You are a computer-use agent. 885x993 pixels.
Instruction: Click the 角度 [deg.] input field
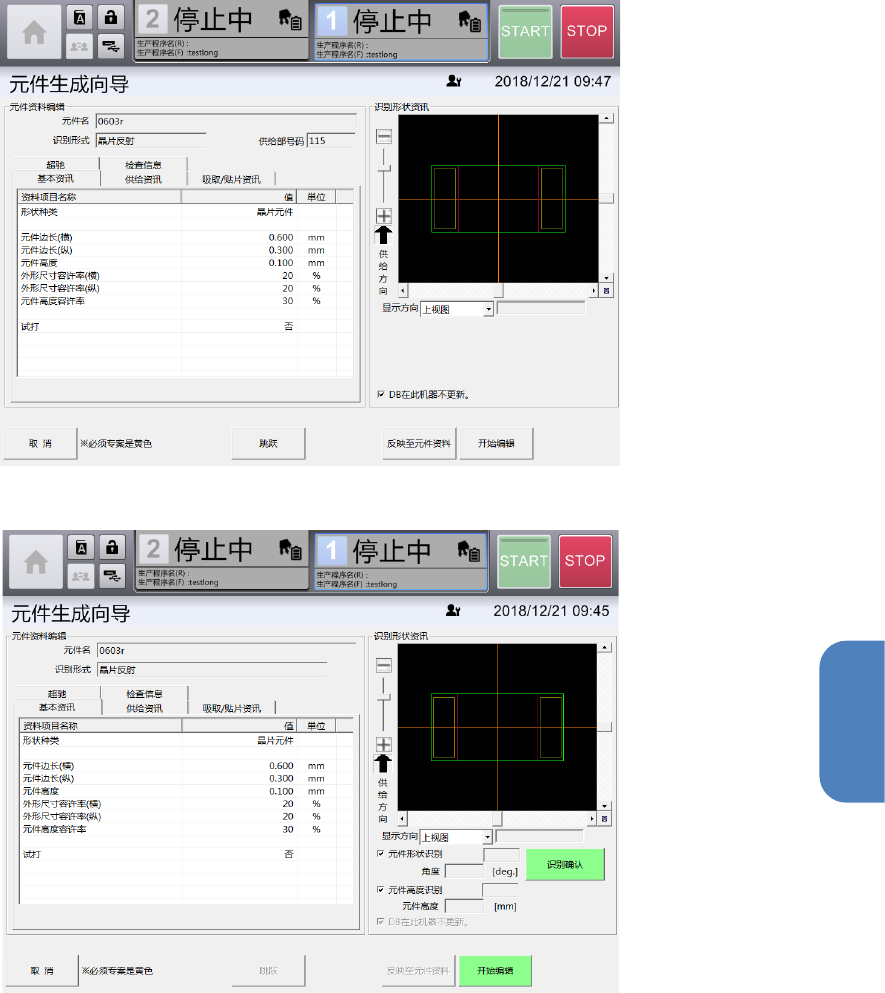[464, 871]
